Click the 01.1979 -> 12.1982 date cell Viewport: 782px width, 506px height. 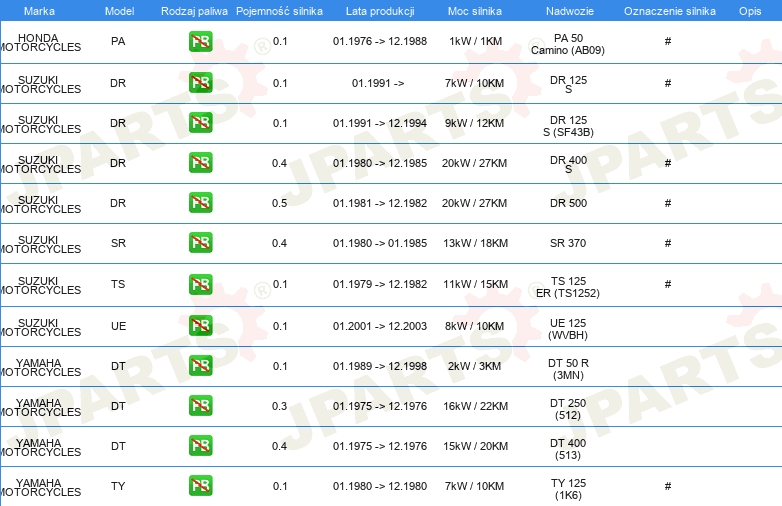pyautogui.click(x=380, y=284)
